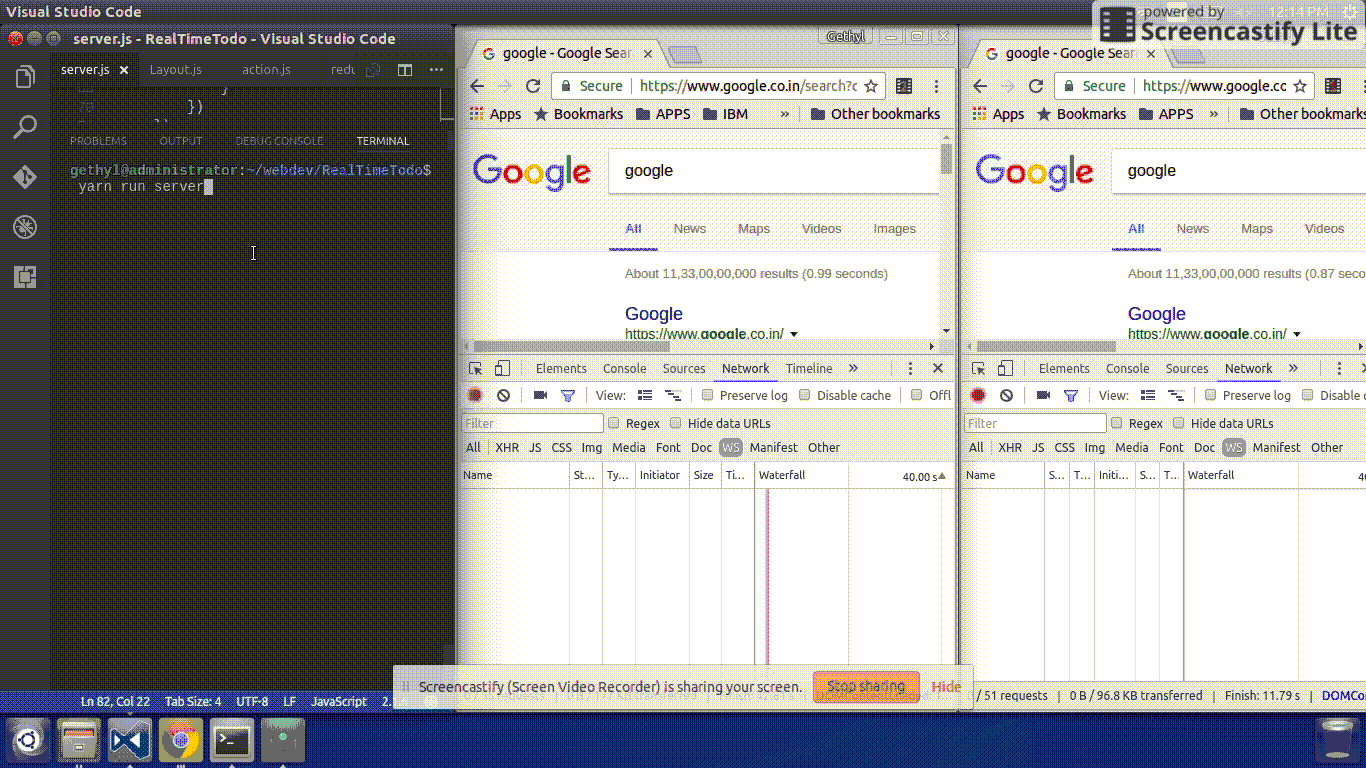Open the OUTPUT panel tab
The image size is (1366, 768).
coord(181,141)
